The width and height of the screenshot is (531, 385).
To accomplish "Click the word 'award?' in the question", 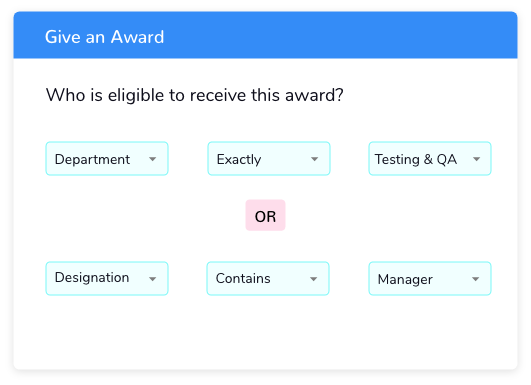I will point(314,95).
